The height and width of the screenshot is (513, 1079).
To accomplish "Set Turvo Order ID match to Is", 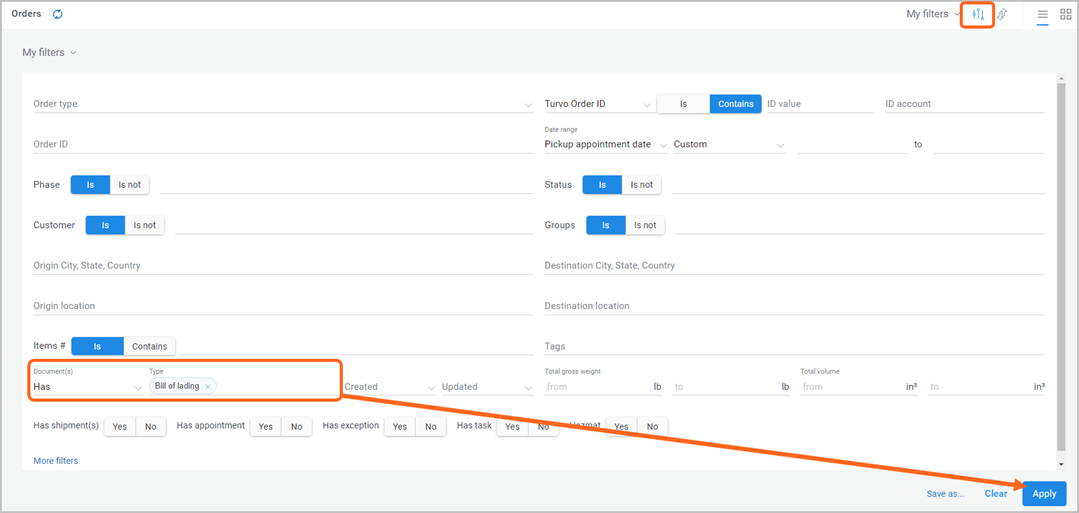I will click(x=683, y=104).
